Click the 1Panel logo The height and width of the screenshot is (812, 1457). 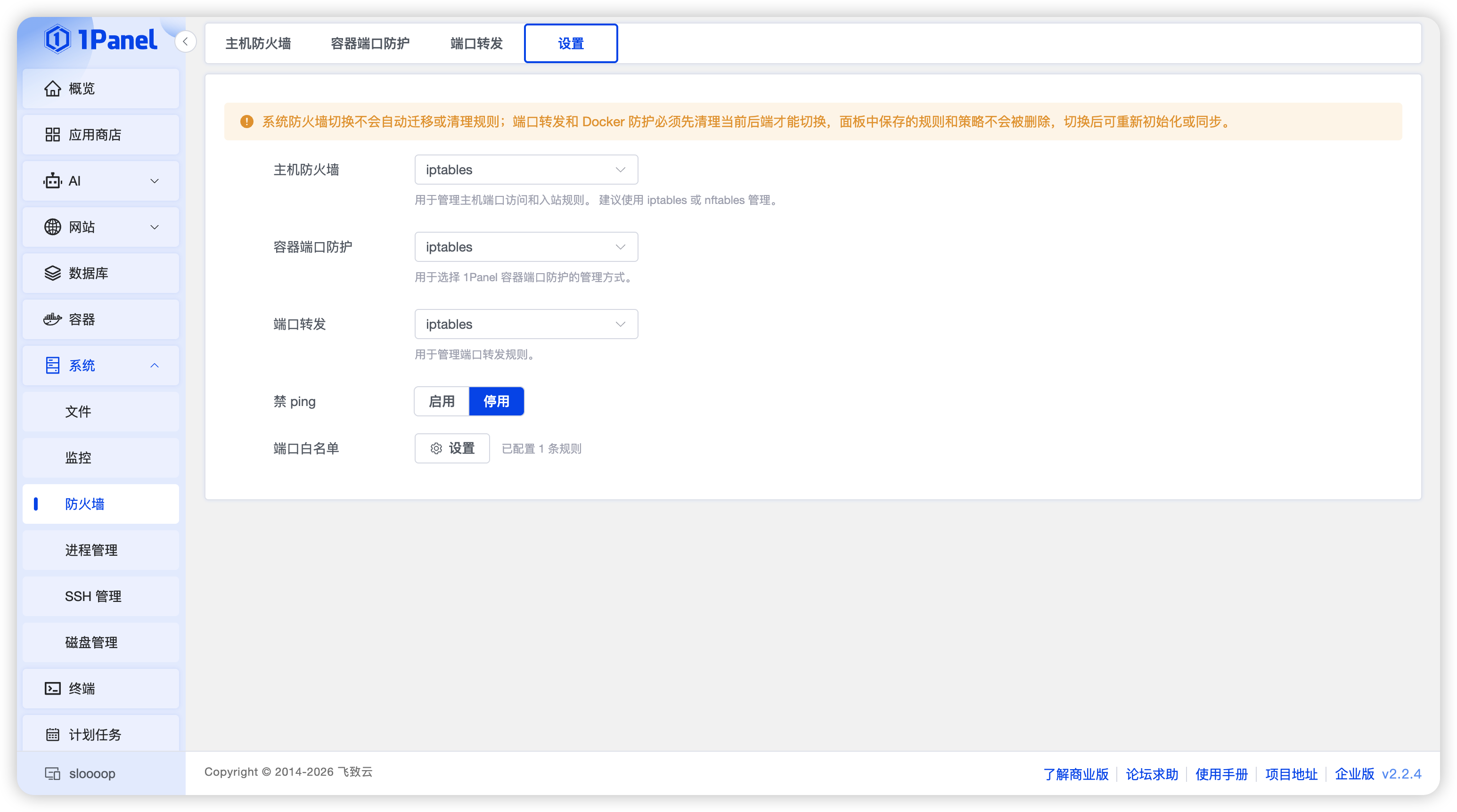(x=101, y=40)
